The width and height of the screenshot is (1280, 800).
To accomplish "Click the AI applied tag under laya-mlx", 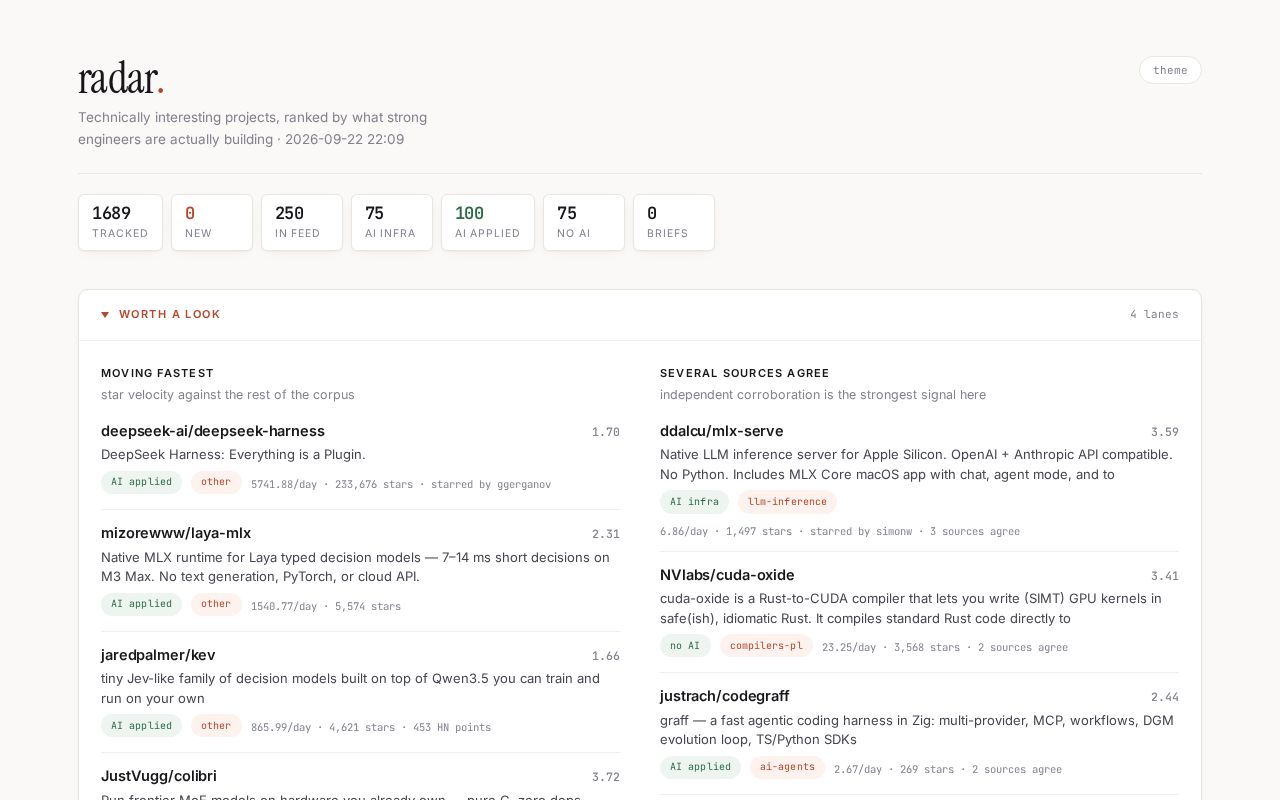I will coord(141,604).
